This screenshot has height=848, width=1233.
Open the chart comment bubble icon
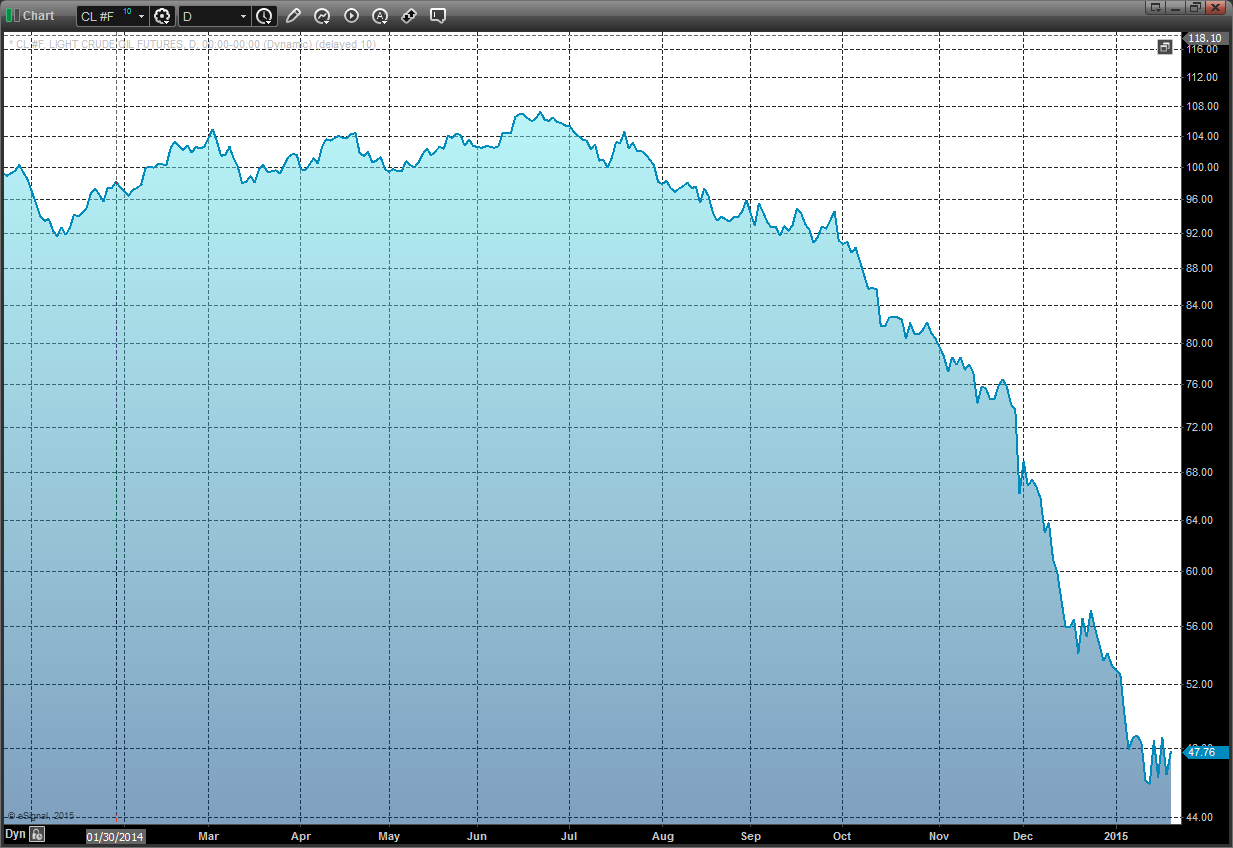point(438,16)
